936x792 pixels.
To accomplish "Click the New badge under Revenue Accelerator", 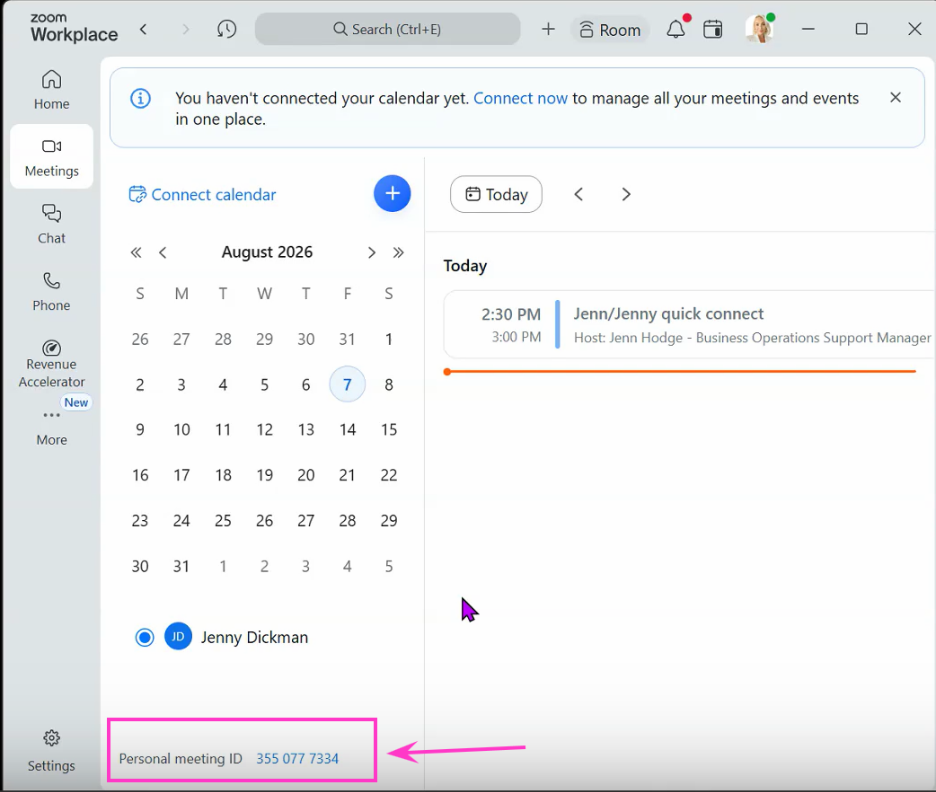I will (76, 402).
